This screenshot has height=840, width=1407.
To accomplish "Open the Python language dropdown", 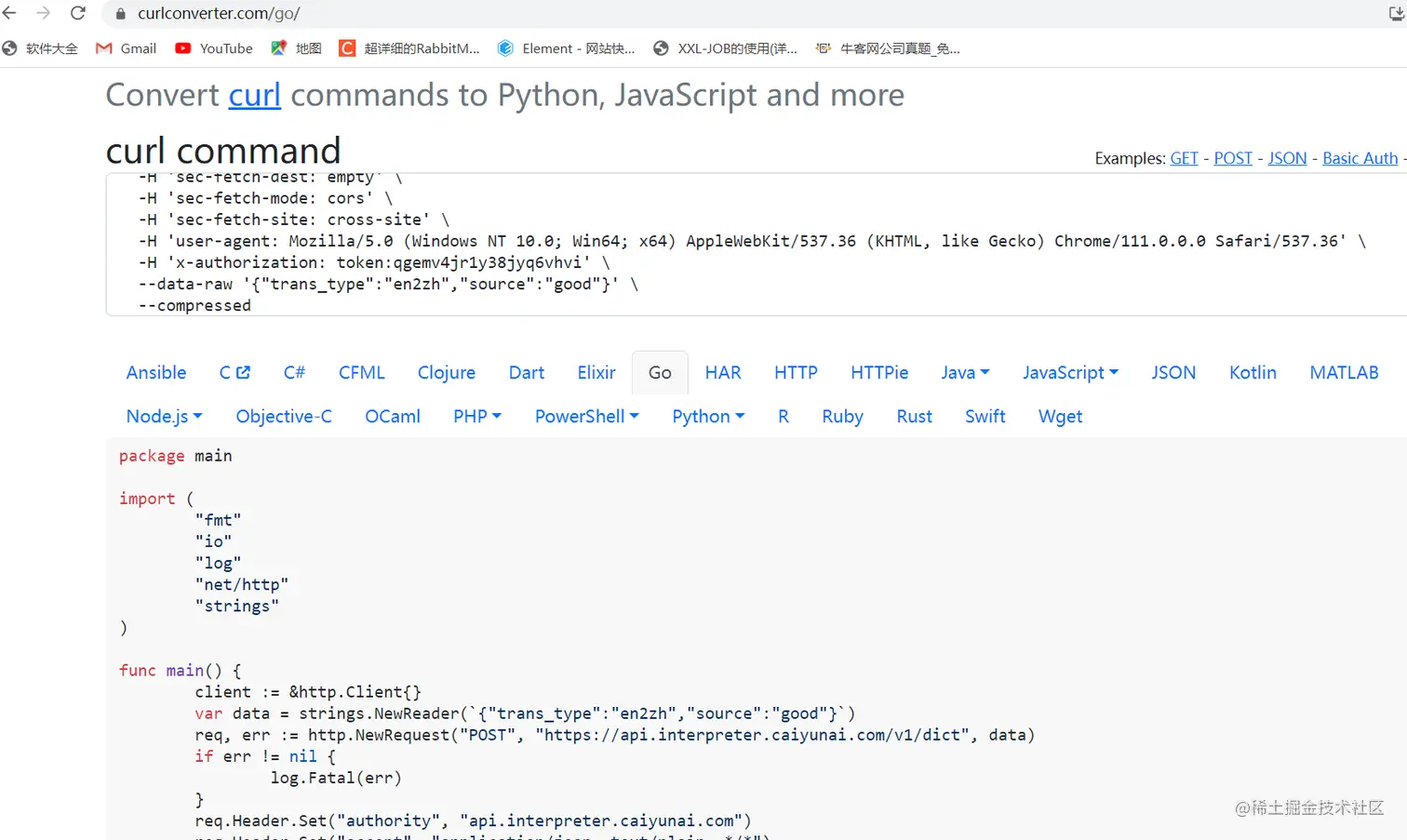I will click(708, 416).
